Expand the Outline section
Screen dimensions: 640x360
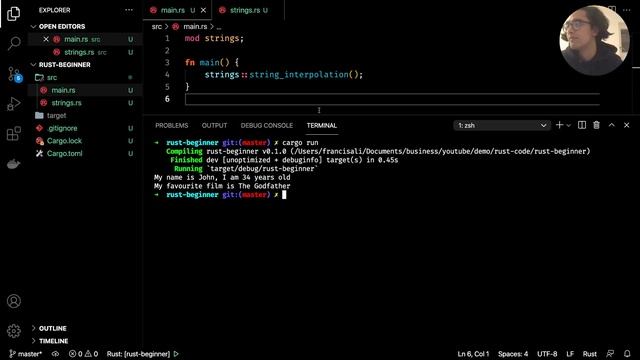click(x=53, y=328)
